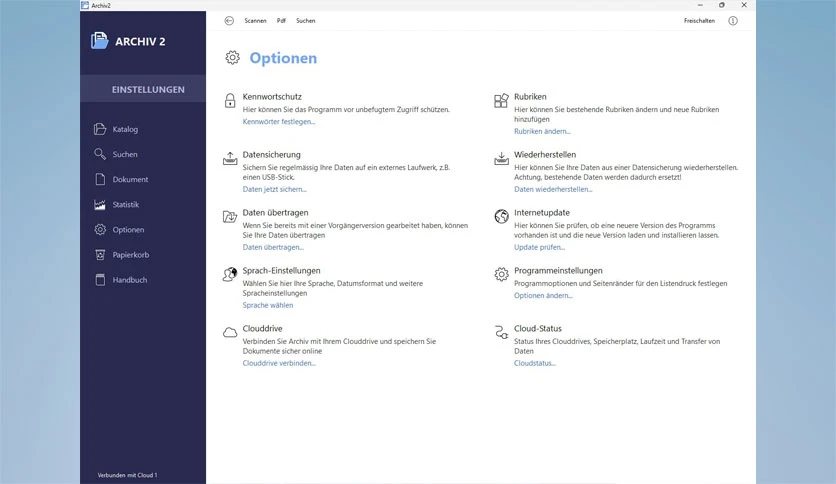The image size is (836, 484).
Task: Click the Archiv 2 logo icon
Action: (100, 41)
